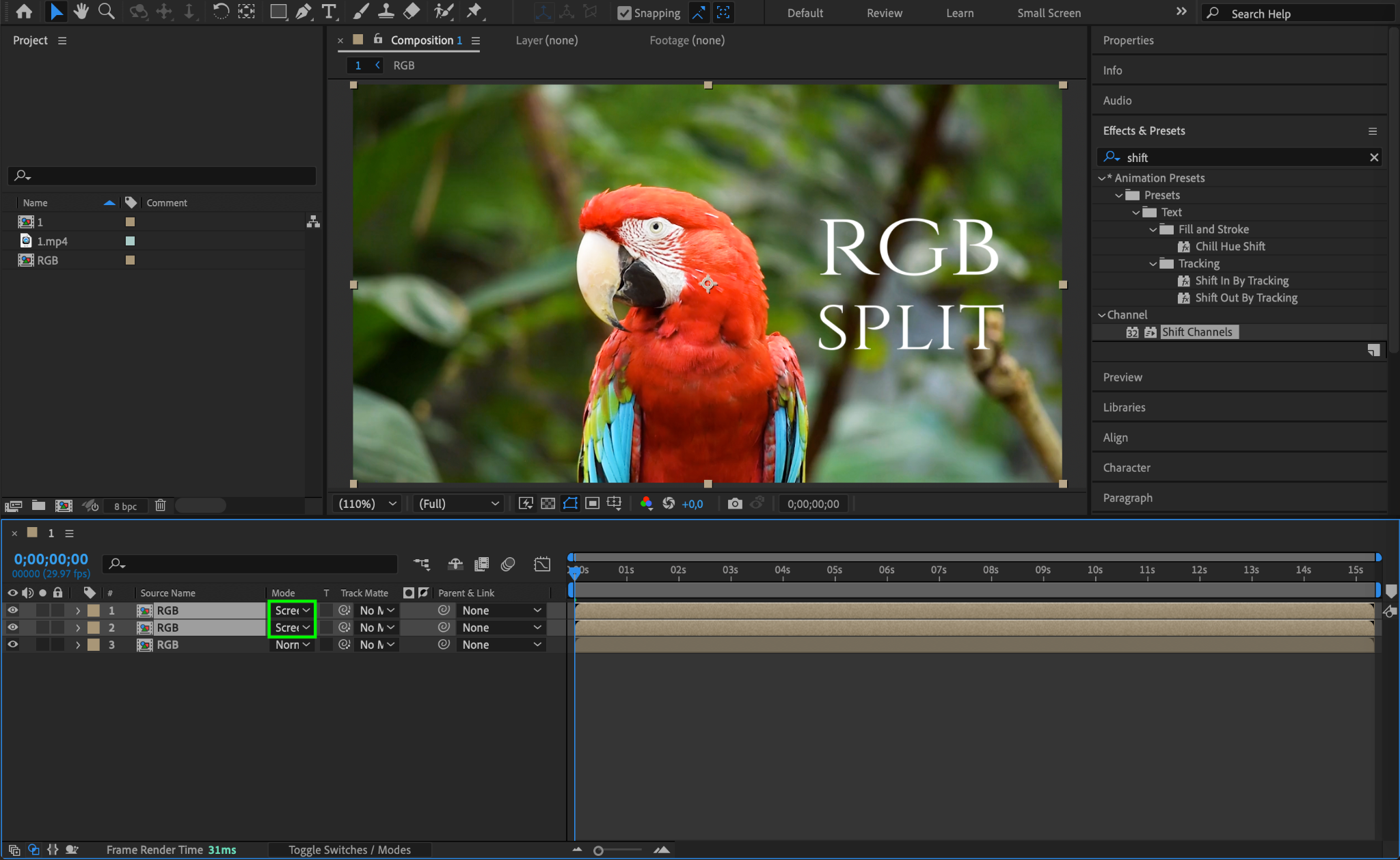Select the Horizontal Type tool
The height and width of the screenshot is (860, 1400).
pyautogui.click(x=329, y=12)
